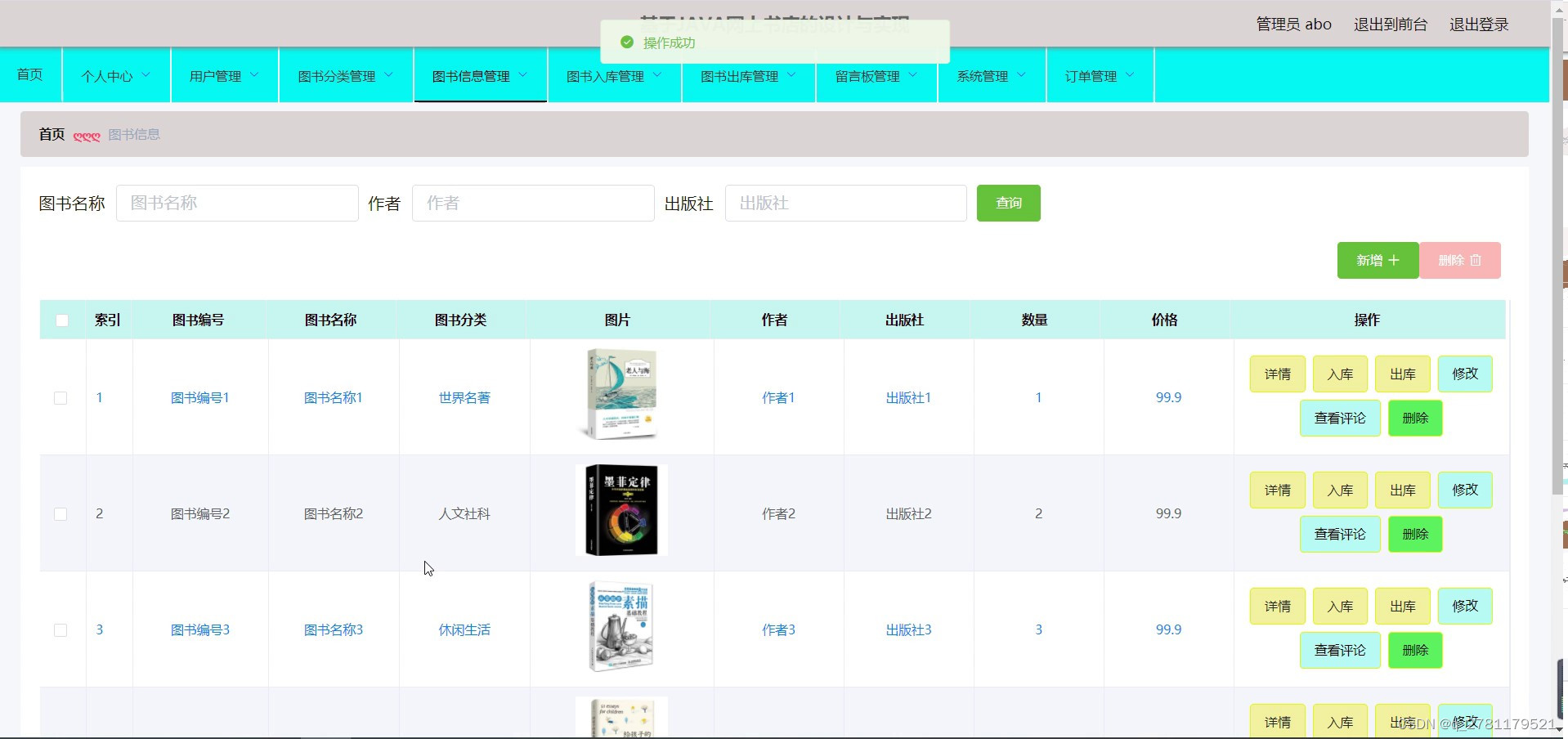Open 老人与海 book cover thumbnail
1568x739 pixels.
click(x=621, y=394)
